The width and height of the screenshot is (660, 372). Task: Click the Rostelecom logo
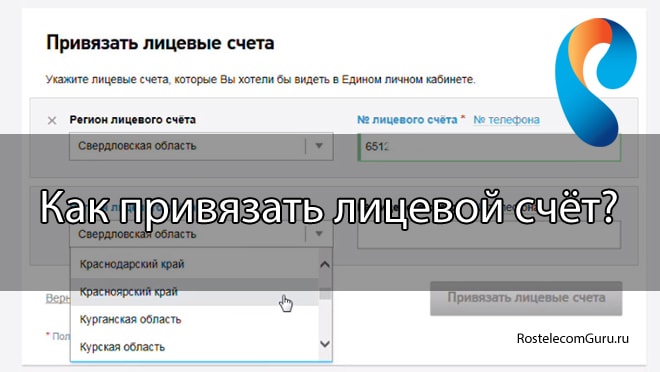(x=596, y=82)
